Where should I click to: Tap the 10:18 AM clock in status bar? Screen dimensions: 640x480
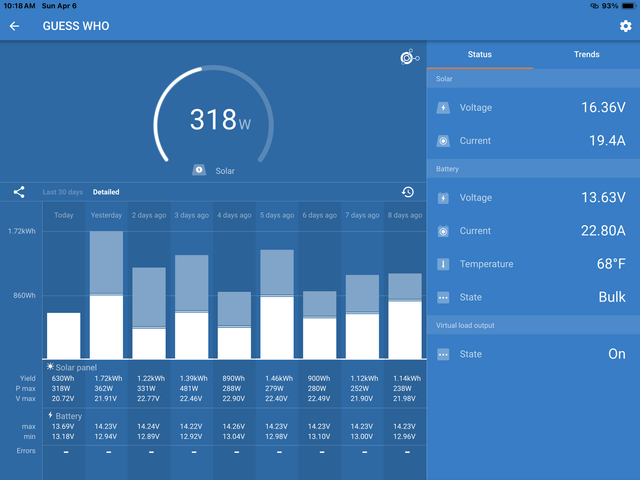point(19,6)
